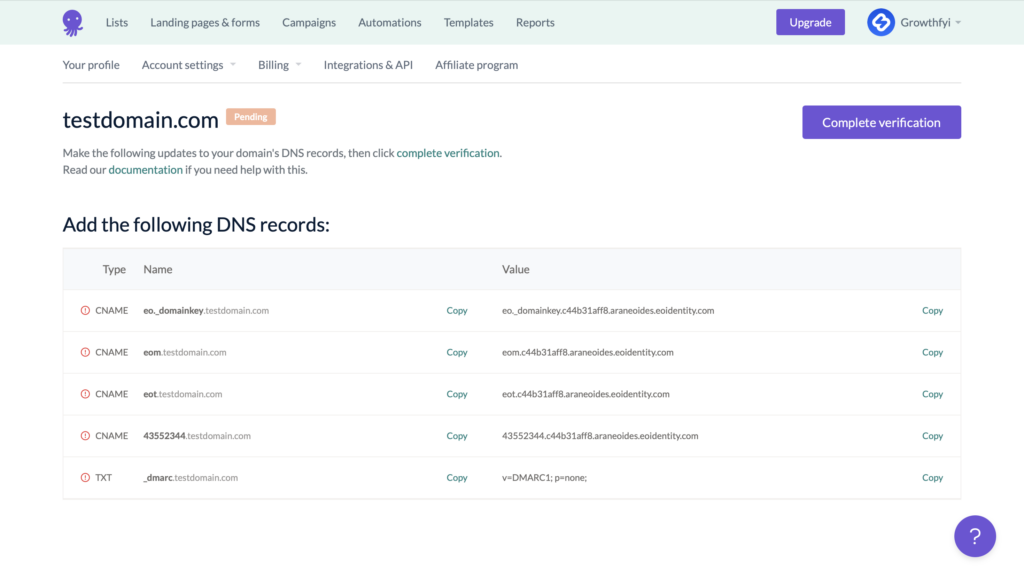Switch to Integrations & API tab
The image size is (1024, 585).
pyautogui.click(x=368, y=65)
